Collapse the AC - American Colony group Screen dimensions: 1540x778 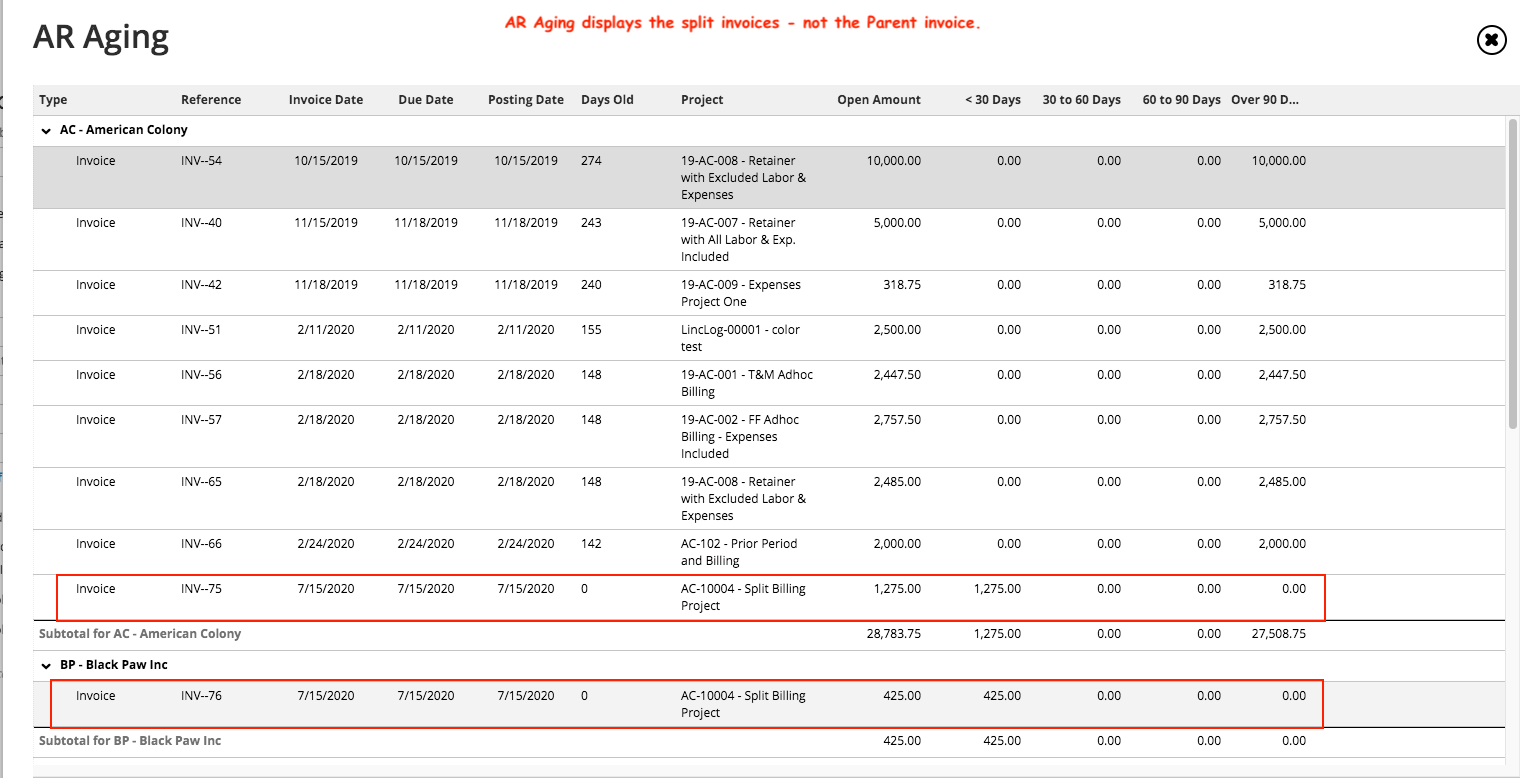[46, 130]
